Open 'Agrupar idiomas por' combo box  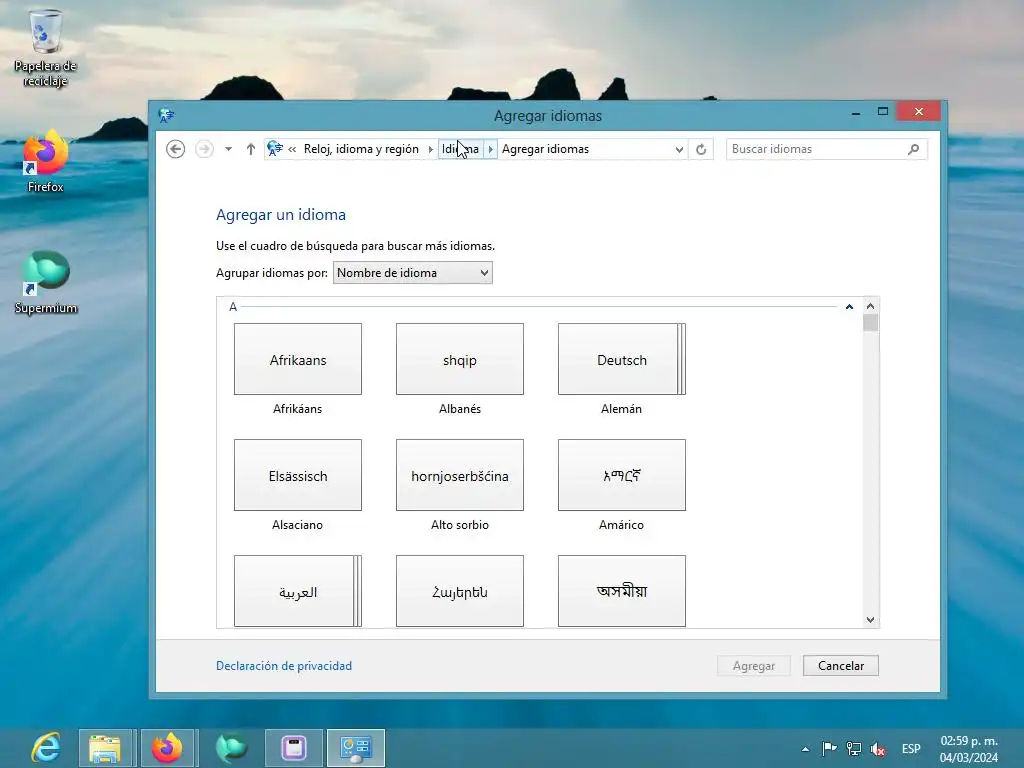pyautogui.click(x=413, y=273)
